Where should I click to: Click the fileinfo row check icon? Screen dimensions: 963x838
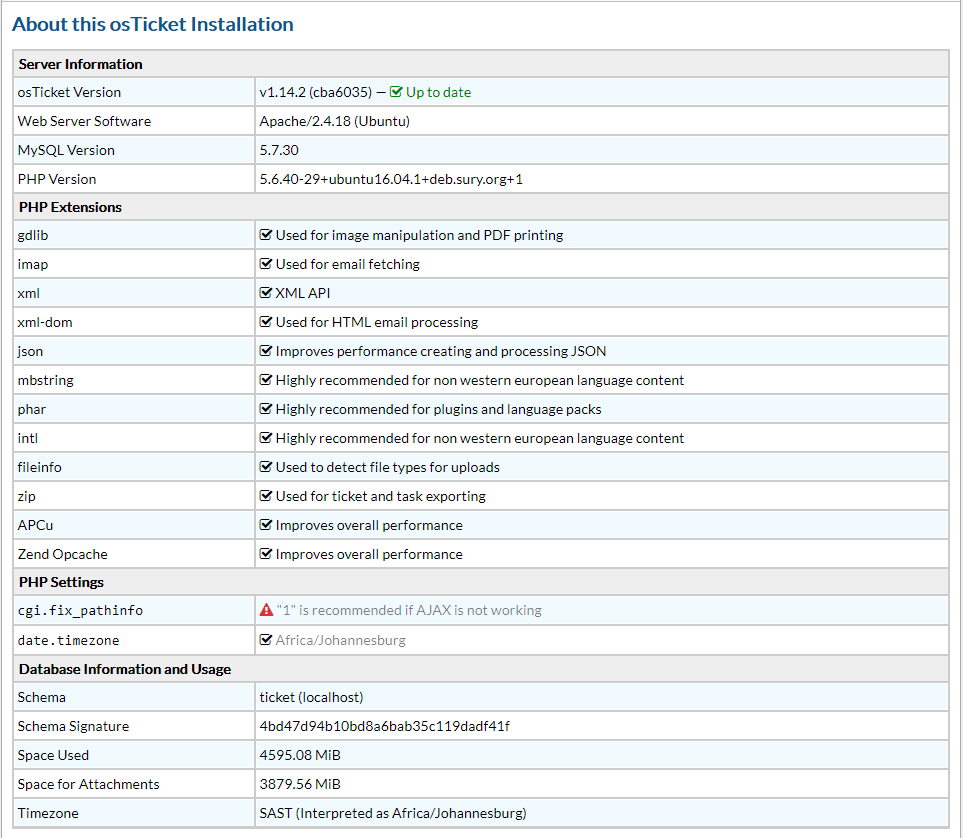pos(265,466)
